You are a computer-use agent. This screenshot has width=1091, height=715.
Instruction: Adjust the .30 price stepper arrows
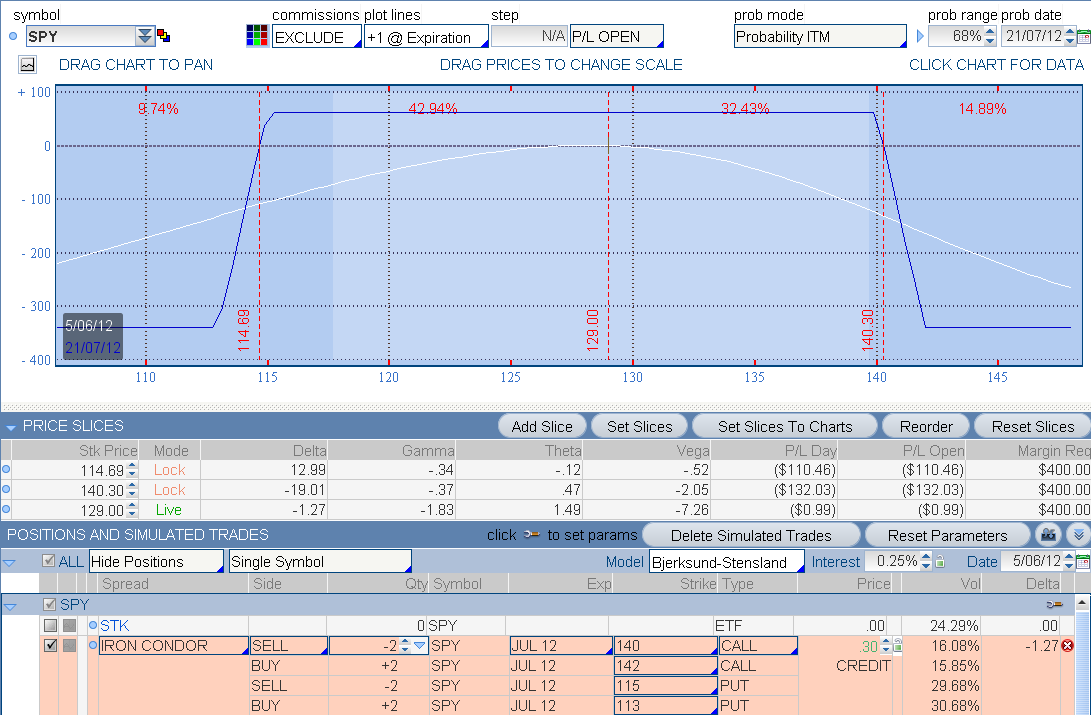[886, 645]
